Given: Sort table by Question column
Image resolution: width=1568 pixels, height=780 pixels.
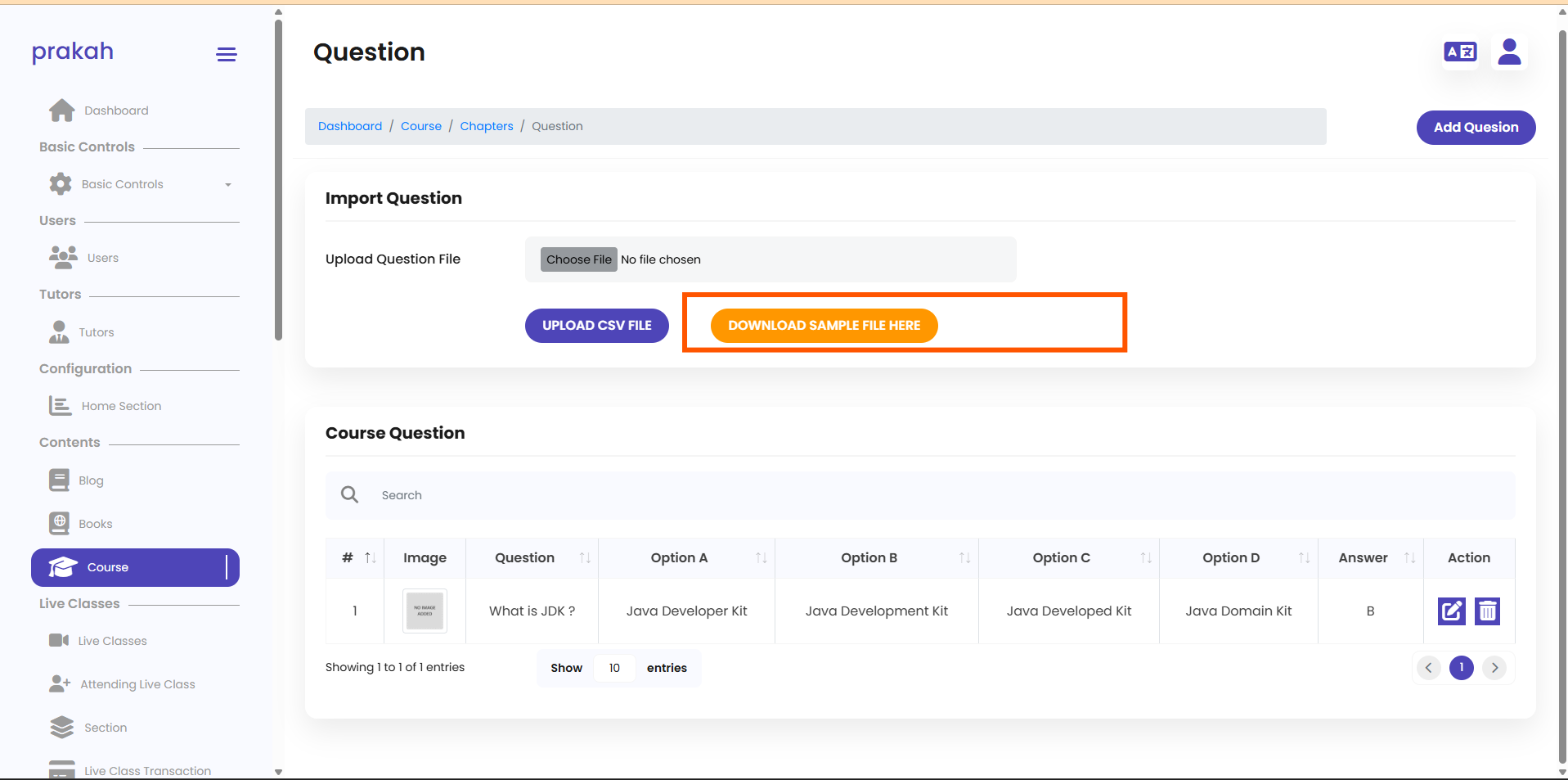Looking at the screenshot, I should point(584,558).
